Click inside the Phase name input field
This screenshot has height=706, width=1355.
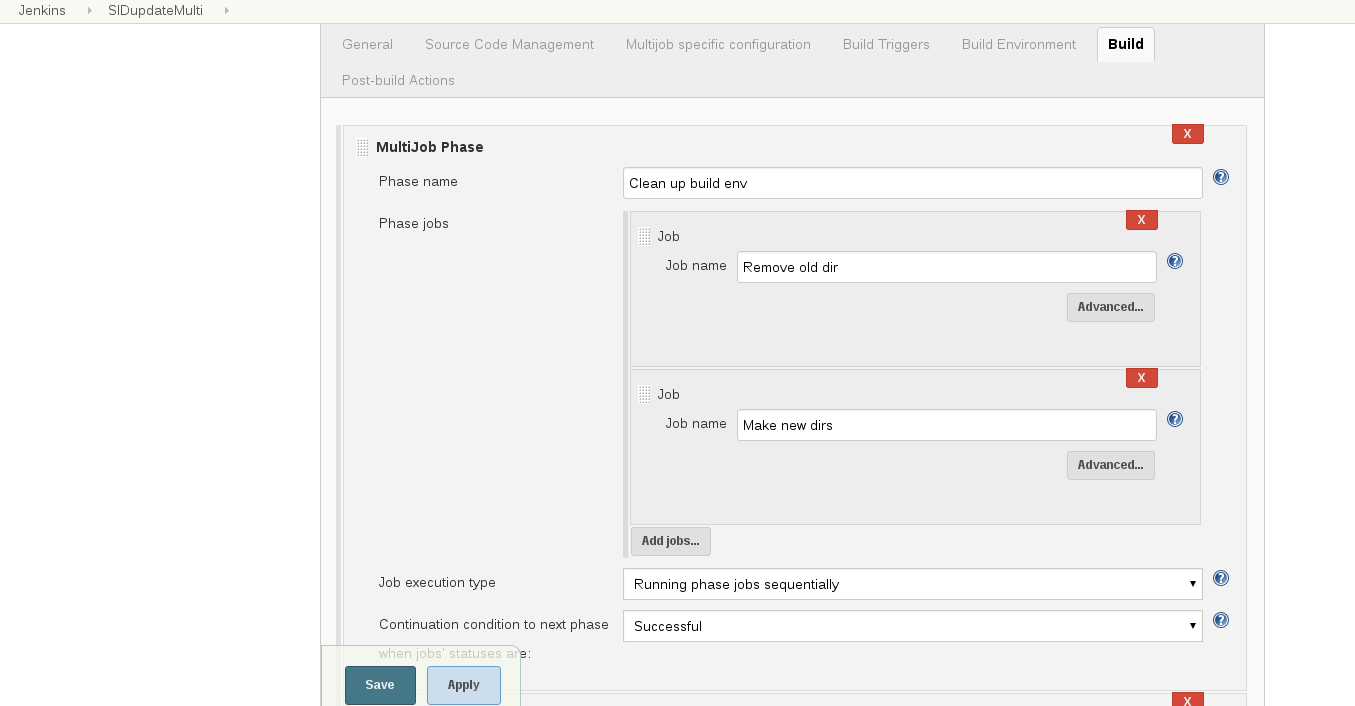912,182
